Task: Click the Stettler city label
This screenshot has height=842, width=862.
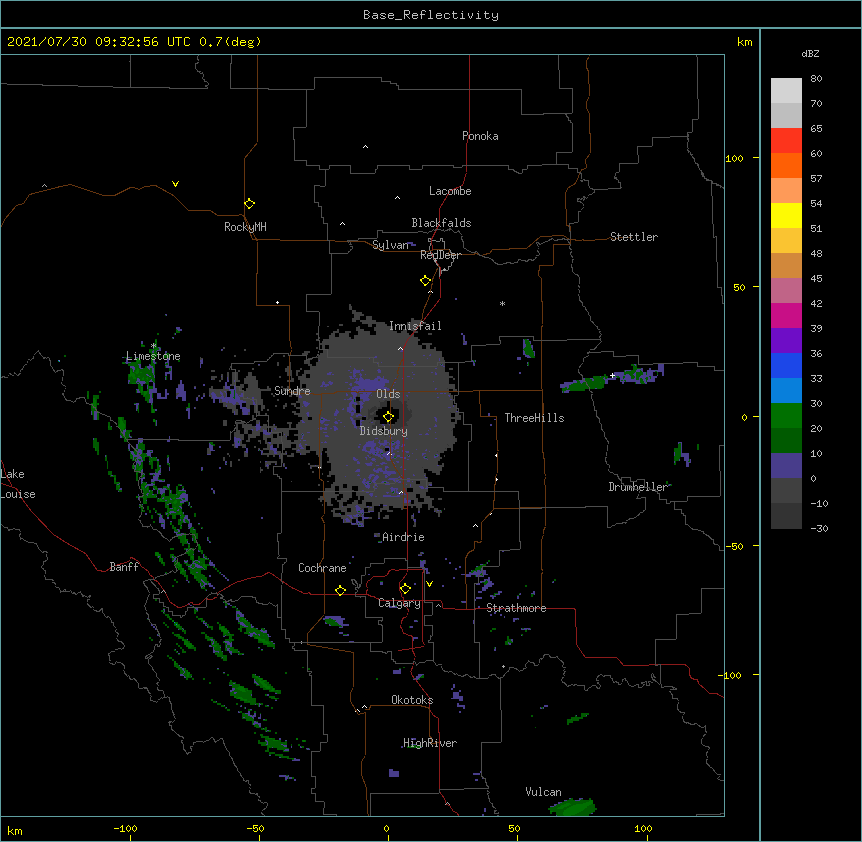Action: (x=634, y=237)
